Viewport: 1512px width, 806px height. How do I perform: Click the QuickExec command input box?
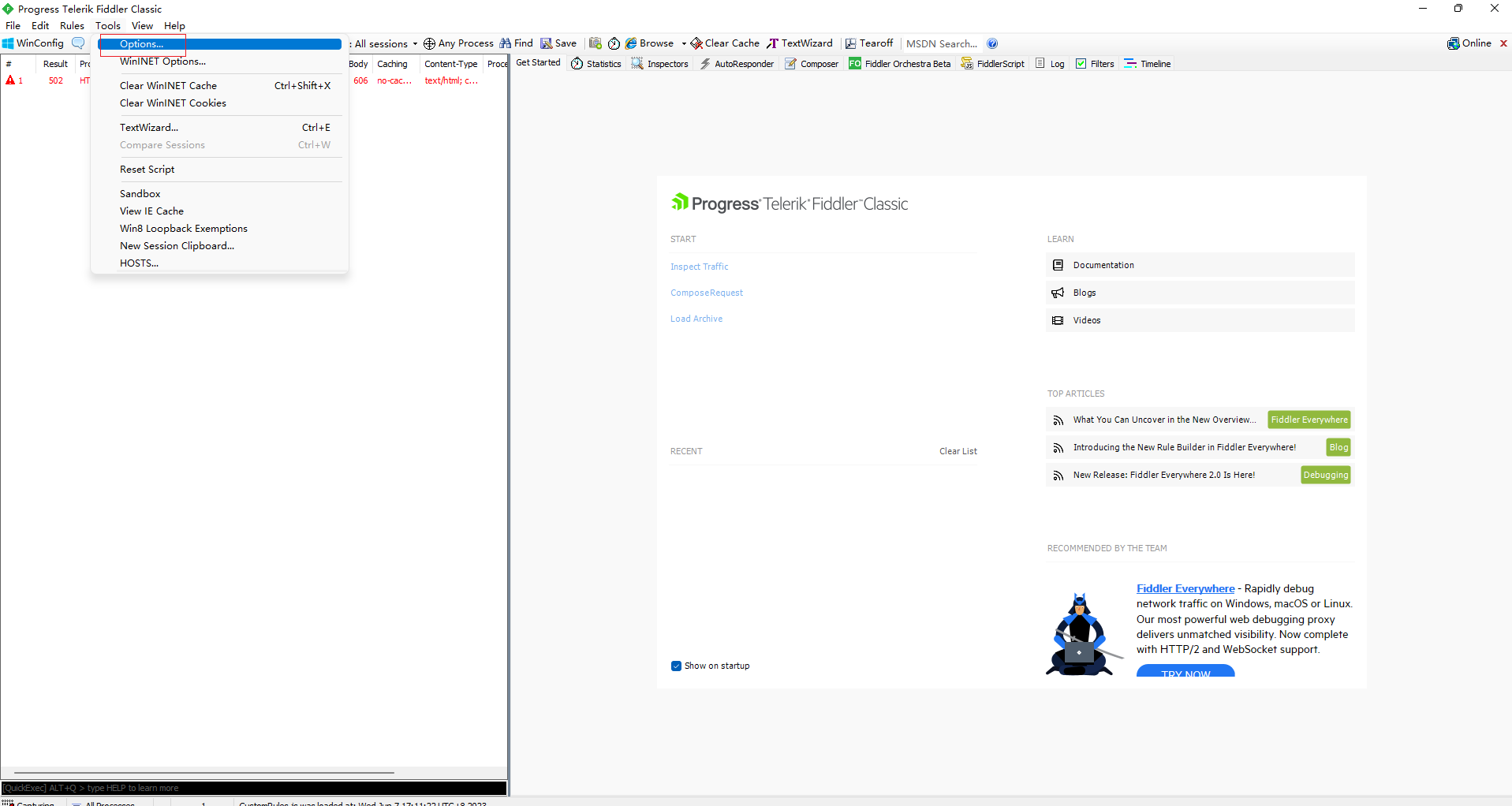(254, 788)
